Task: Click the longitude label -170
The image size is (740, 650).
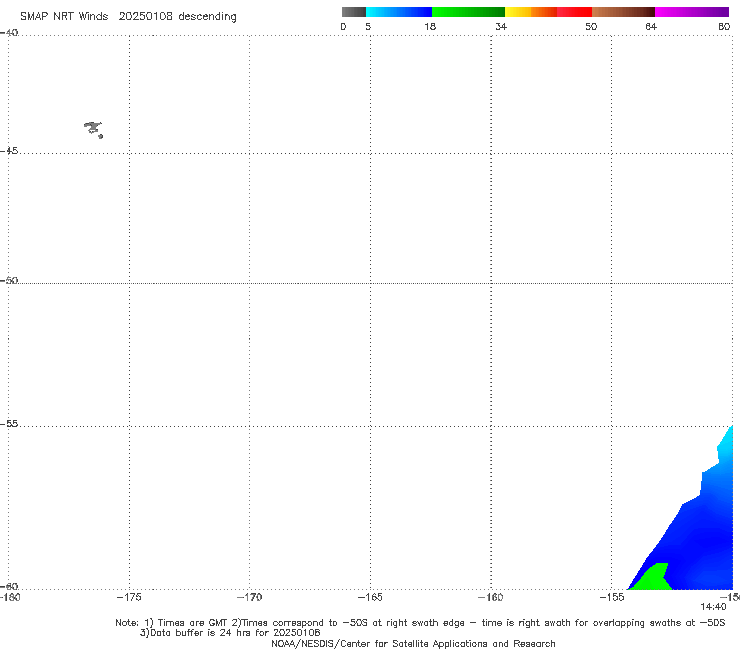Action: click(x=249, y=598)
